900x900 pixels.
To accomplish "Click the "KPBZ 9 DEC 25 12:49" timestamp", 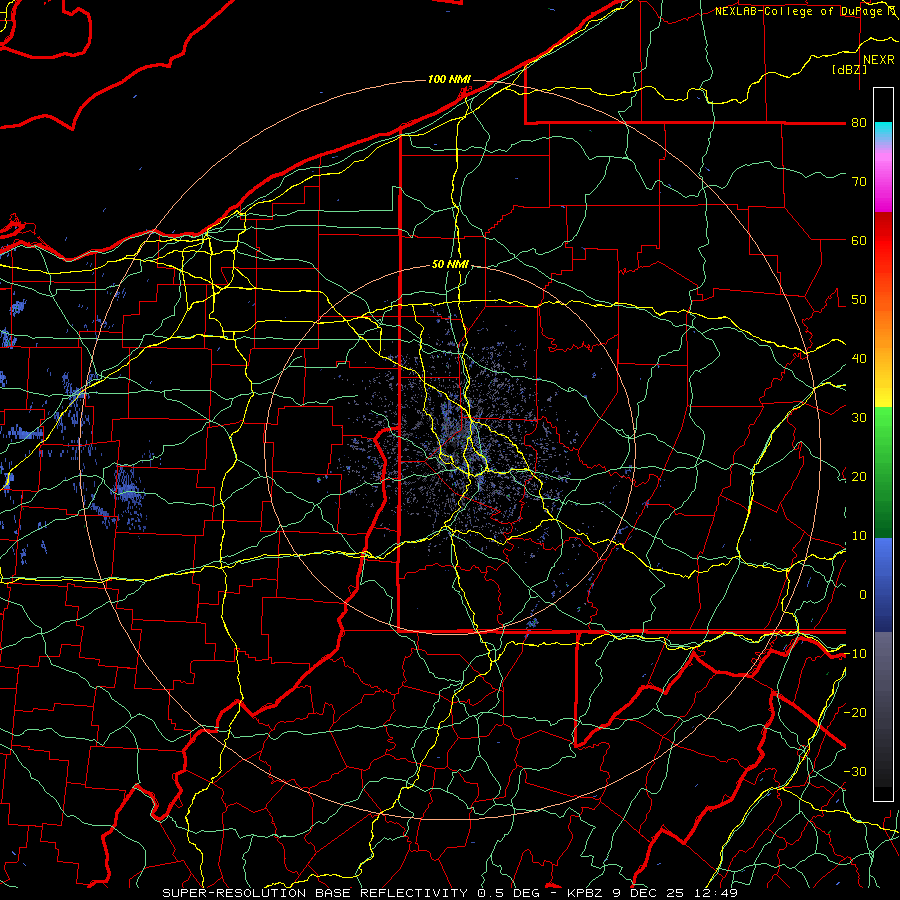I will click(x=652, y=893).
